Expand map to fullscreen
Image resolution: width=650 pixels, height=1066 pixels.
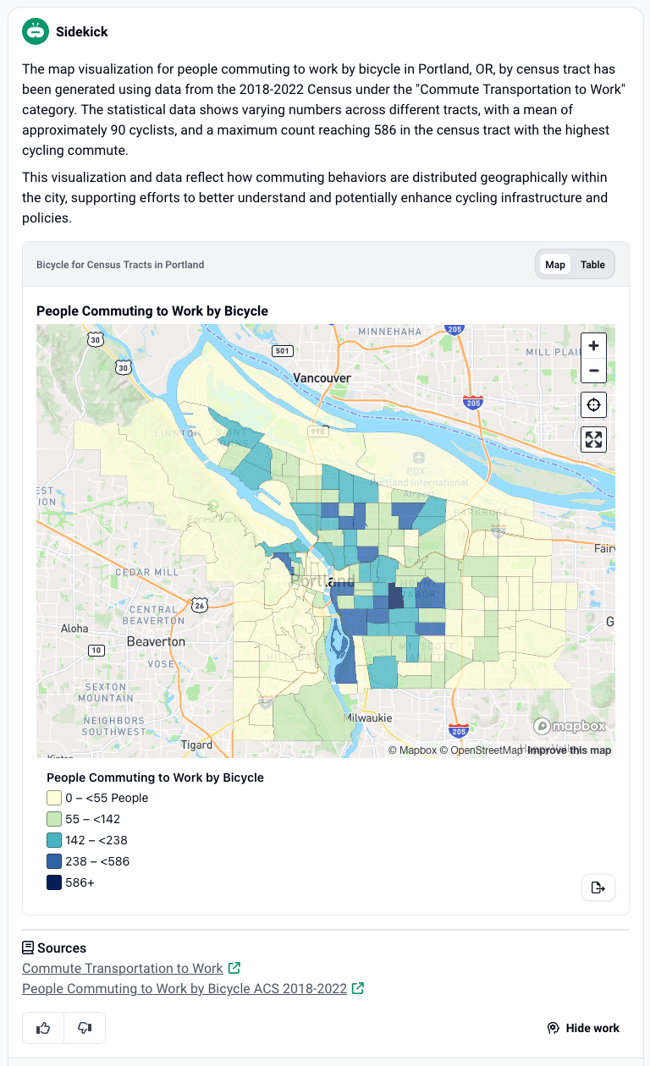pos(593,439)
